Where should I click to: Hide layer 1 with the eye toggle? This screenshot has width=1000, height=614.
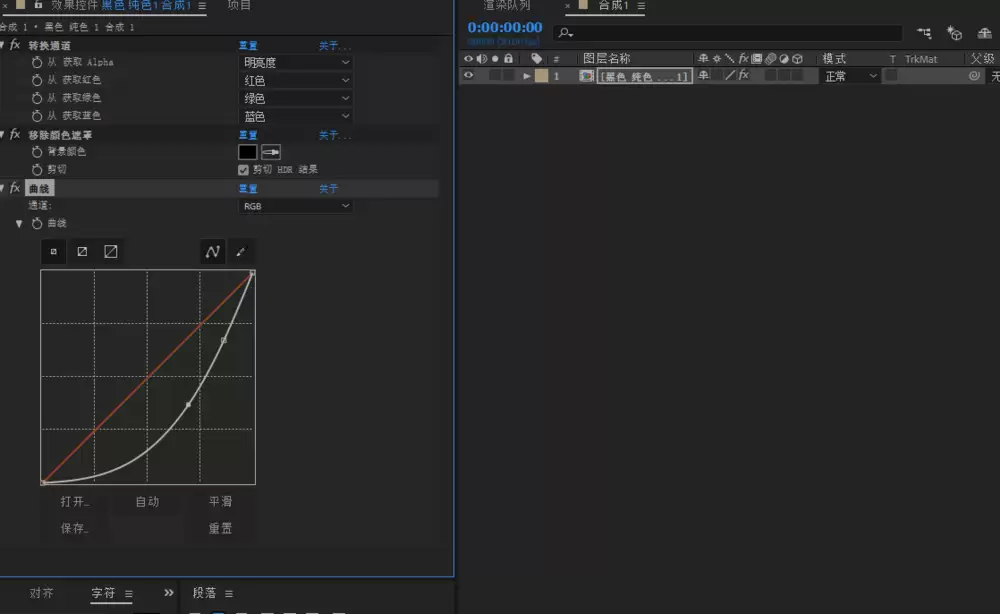[x=468, y=75]
